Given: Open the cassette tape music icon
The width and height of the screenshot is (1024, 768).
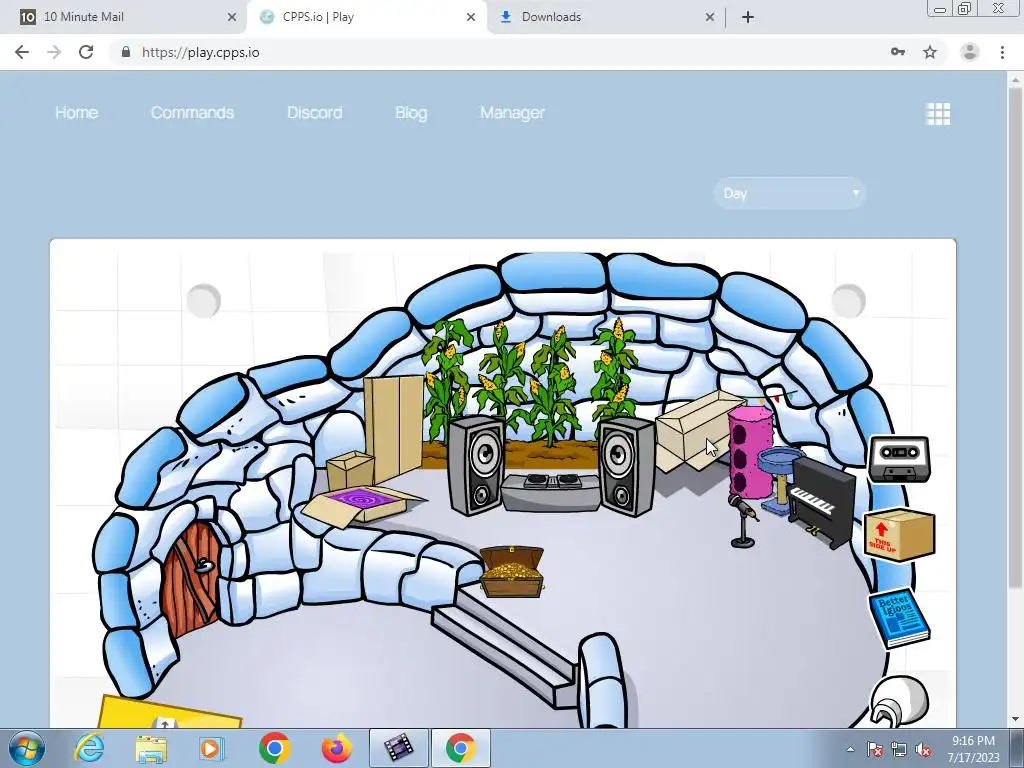Looking at the screenshot, I should (899, 459).
